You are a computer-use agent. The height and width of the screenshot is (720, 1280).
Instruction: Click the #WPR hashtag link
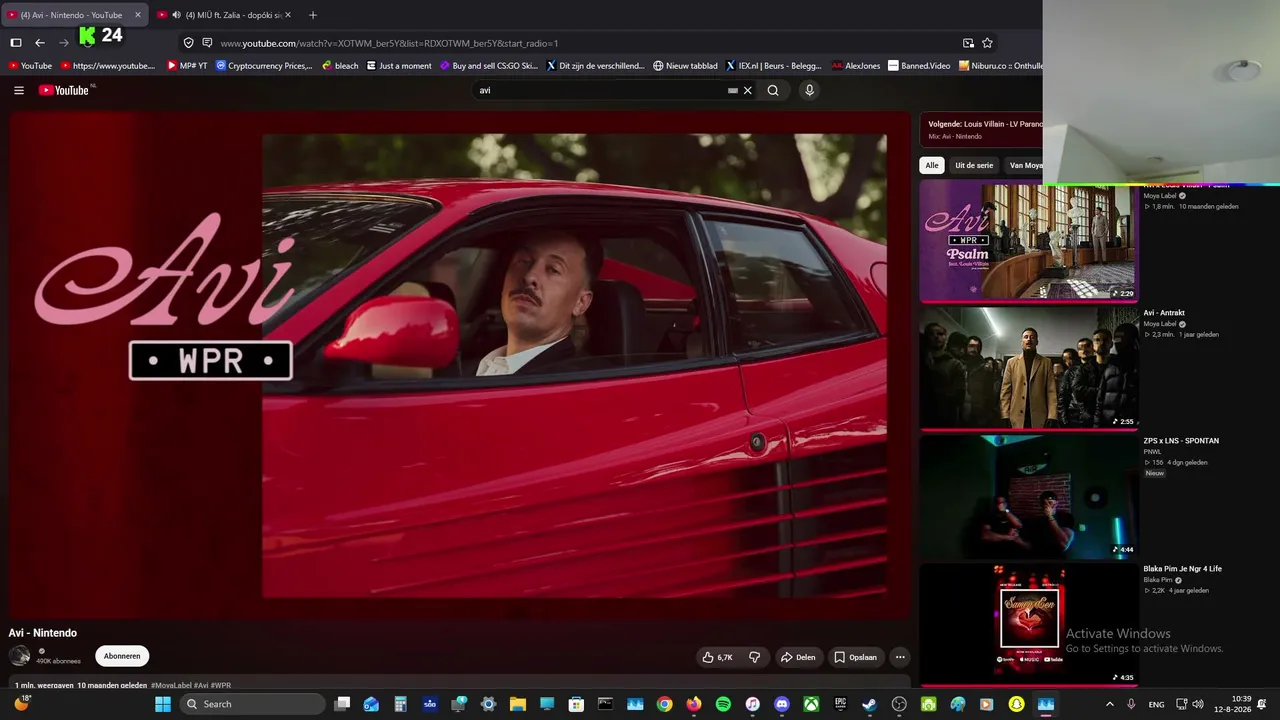[221, 686]
